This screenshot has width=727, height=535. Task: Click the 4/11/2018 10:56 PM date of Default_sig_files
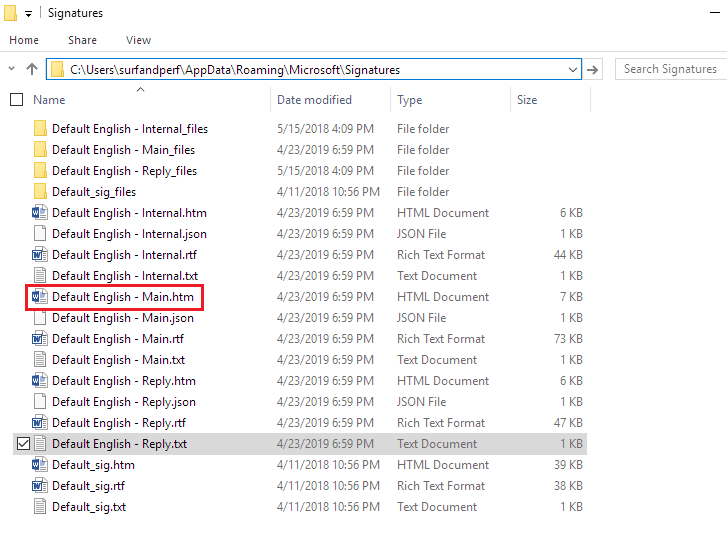click(328, 192)
